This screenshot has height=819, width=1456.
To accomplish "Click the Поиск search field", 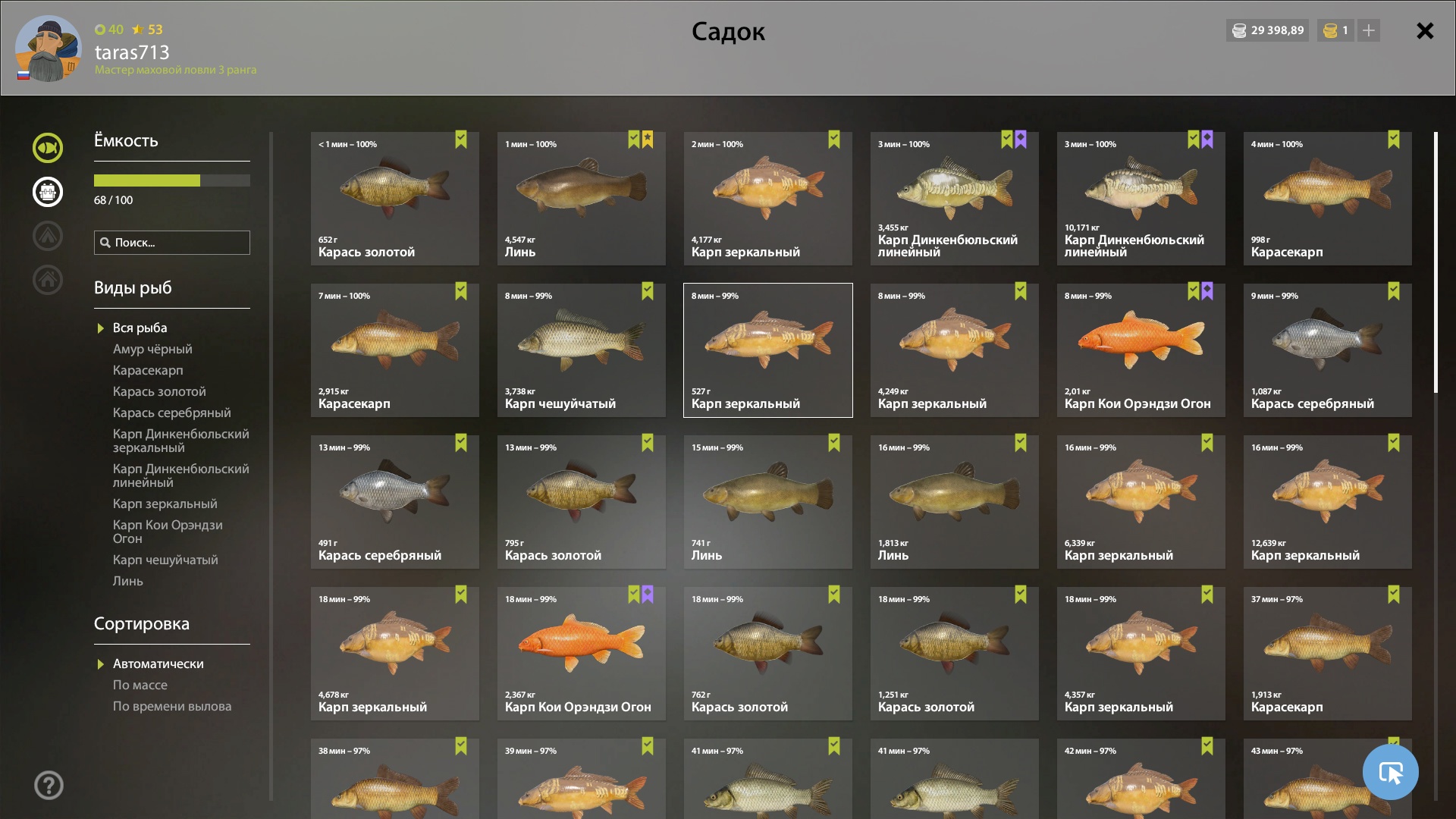I will point(172,243).
